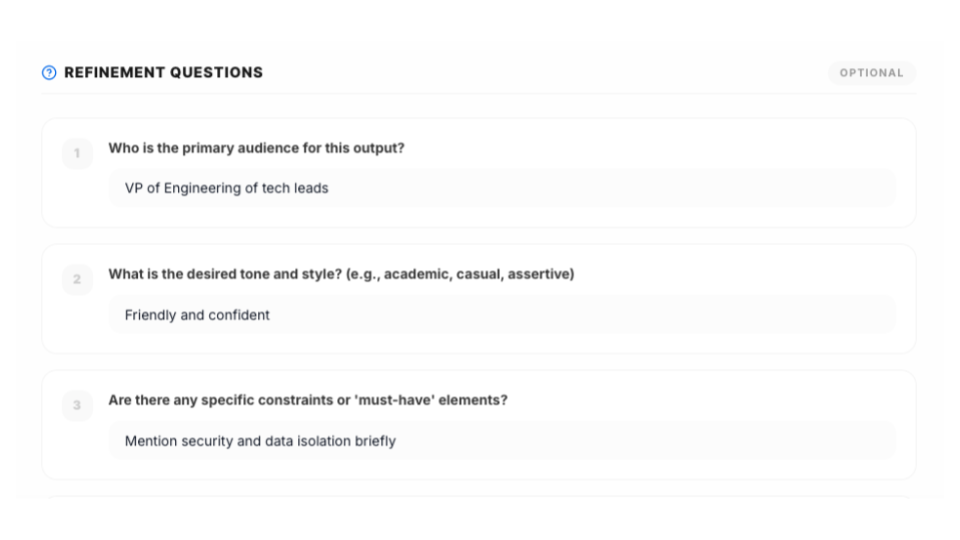The height and width of the screenshot is (540, 960).
Task: Click the 'specific constraints or must-have' question label
Action: pos(308,400)
